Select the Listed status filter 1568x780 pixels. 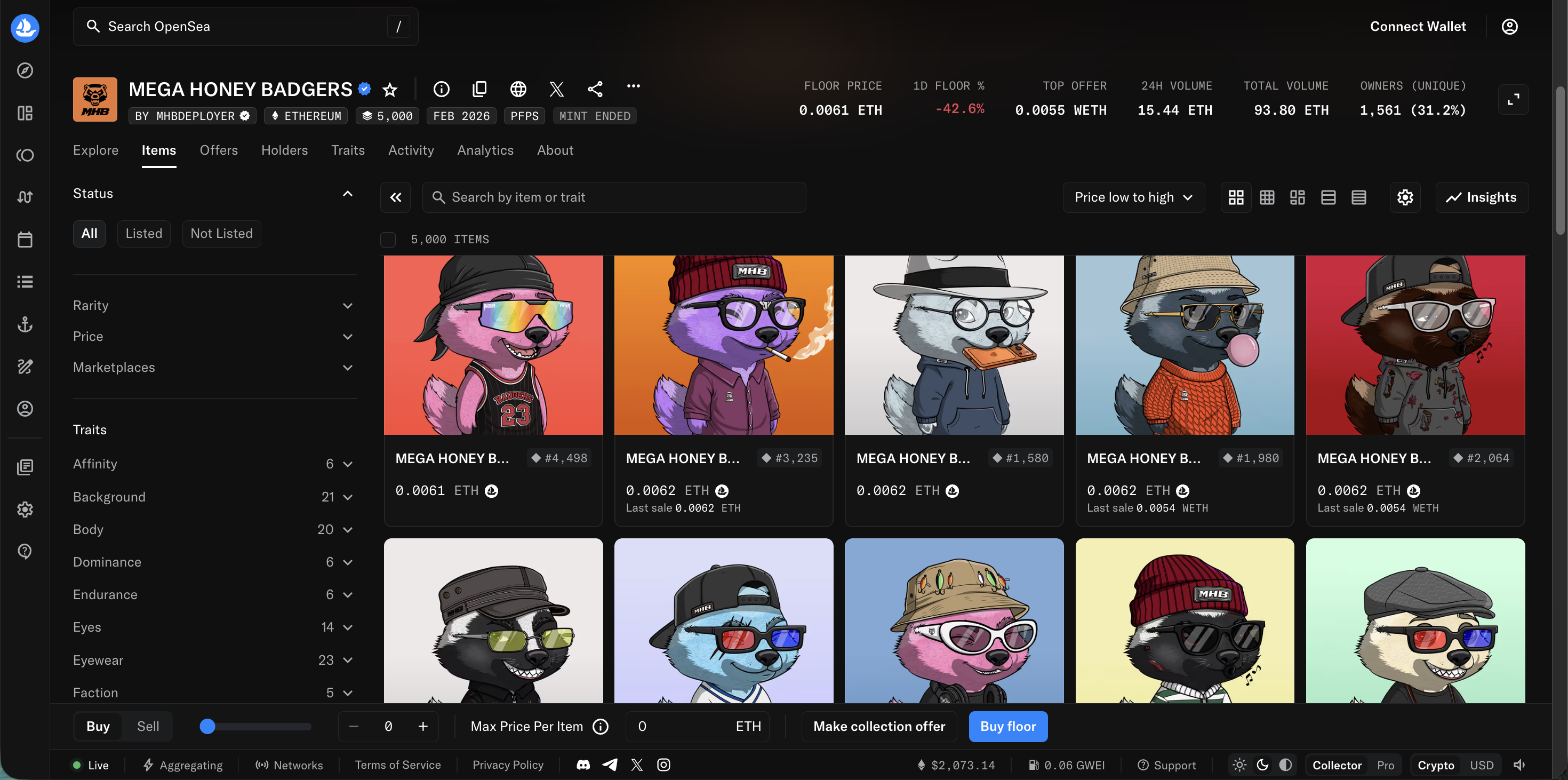pos(143,234)
